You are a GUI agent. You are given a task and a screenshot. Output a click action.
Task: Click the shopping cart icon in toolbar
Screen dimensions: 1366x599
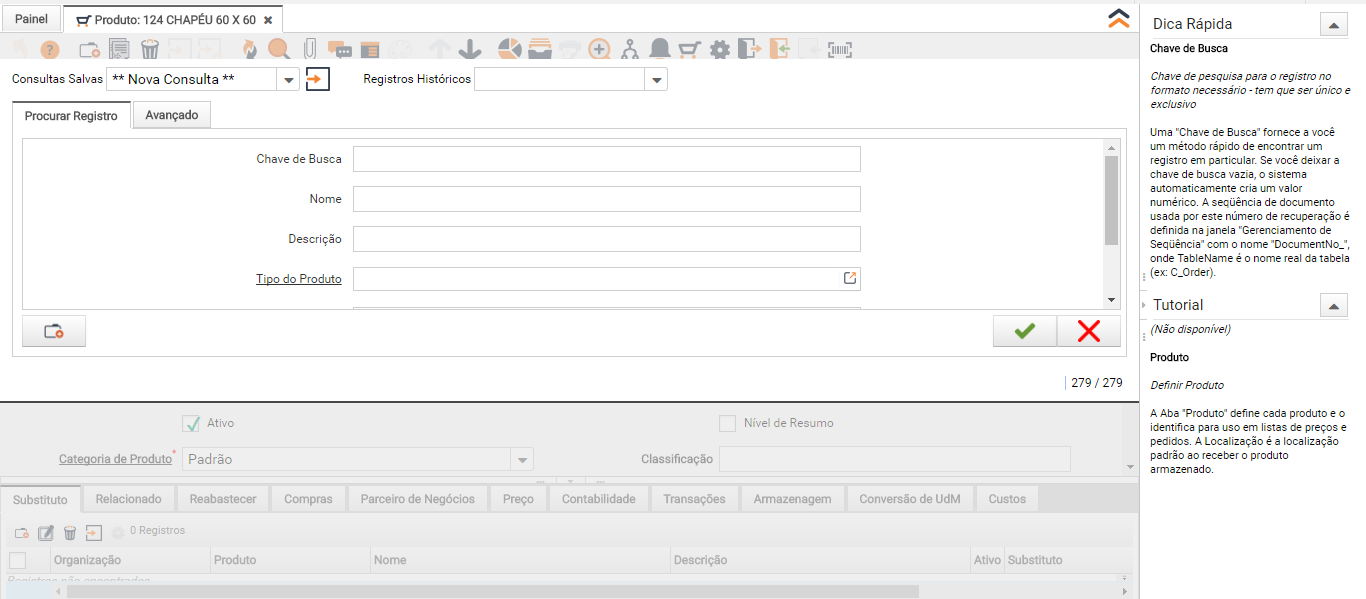689,49
